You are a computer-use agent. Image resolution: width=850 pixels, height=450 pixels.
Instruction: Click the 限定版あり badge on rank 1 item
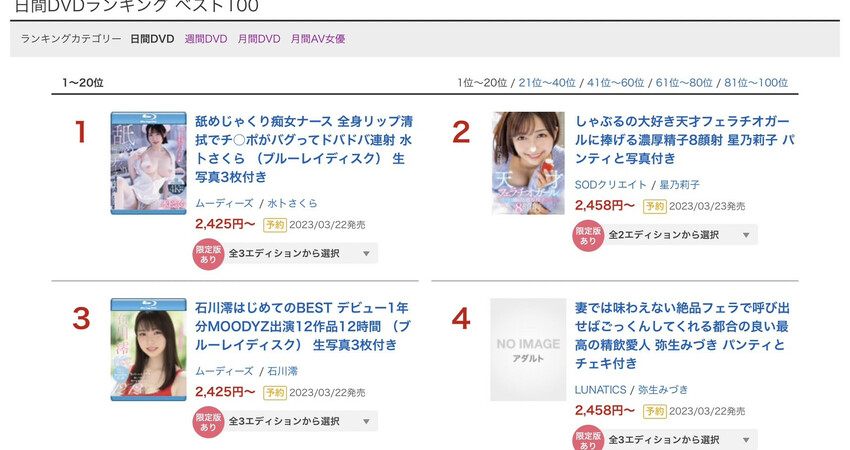(x=209, y=254)
